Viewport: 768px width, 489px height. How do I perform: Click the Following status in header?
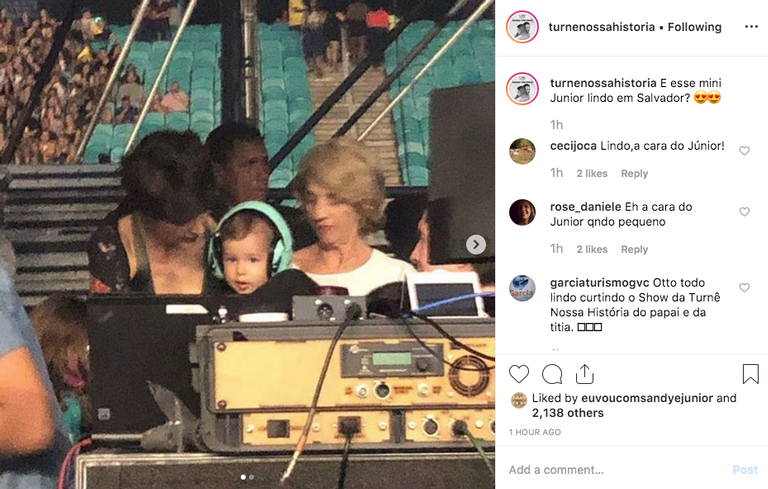695,27
